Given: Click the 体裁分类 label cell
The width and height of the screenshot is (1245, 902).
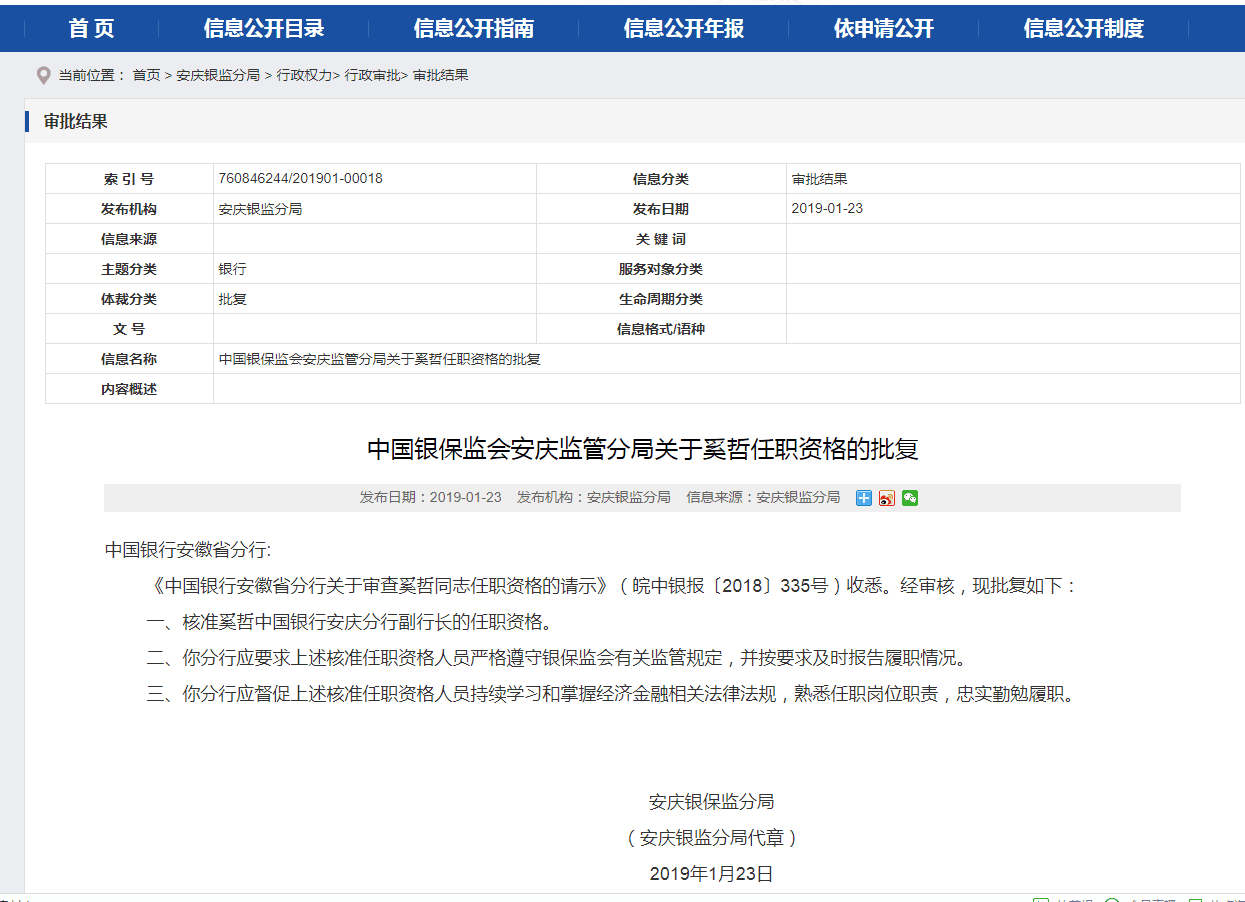Looking at the screenshot, I should (x=129, y=299).
